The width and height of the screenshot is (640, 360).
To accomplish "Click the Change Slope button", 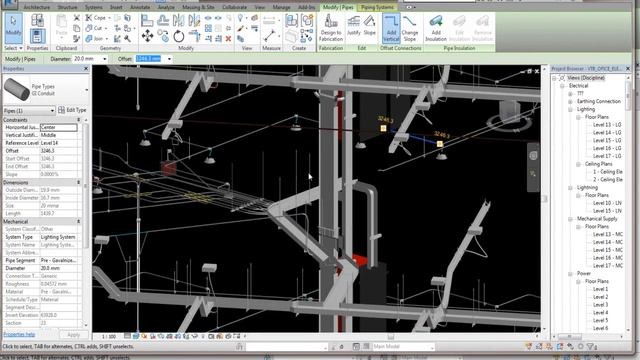I will click(410, 28).
